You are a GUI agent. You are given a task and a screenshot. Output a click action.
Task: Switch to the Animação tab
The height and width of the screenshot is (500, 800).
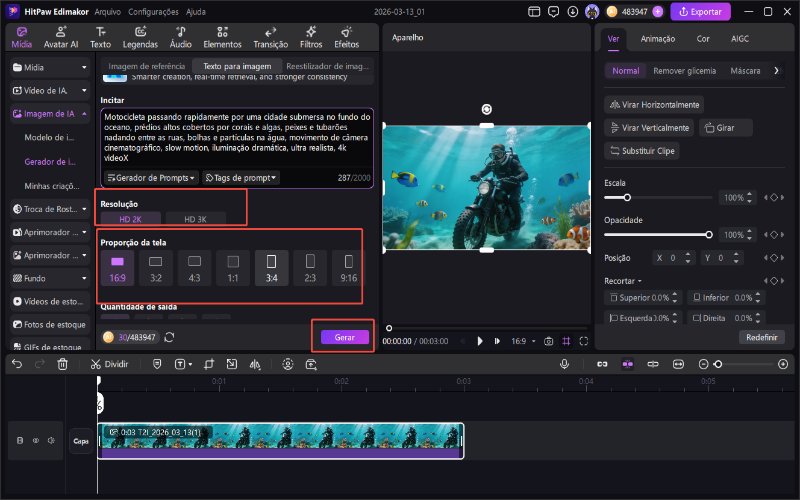tap(658, 39)
